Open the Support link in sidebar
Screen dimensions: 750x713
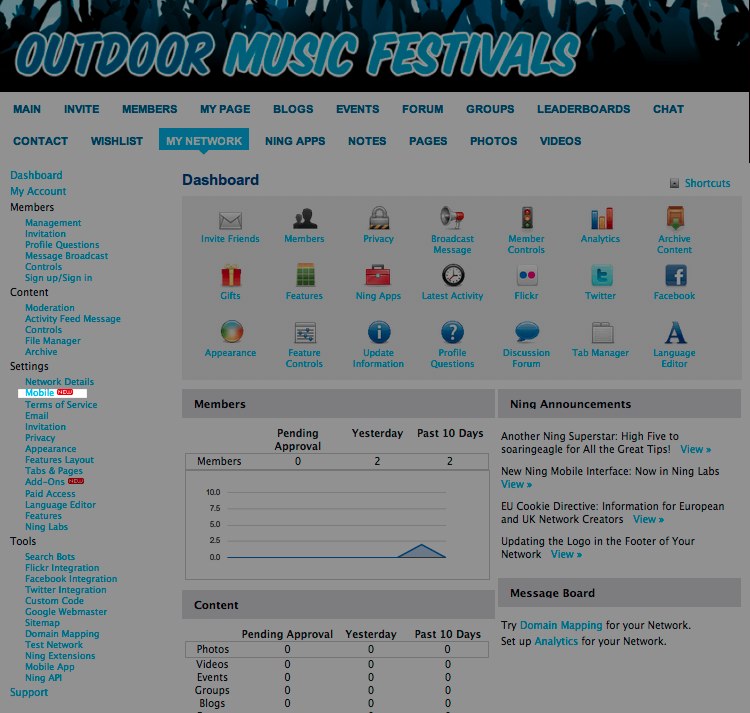[29, 692]
